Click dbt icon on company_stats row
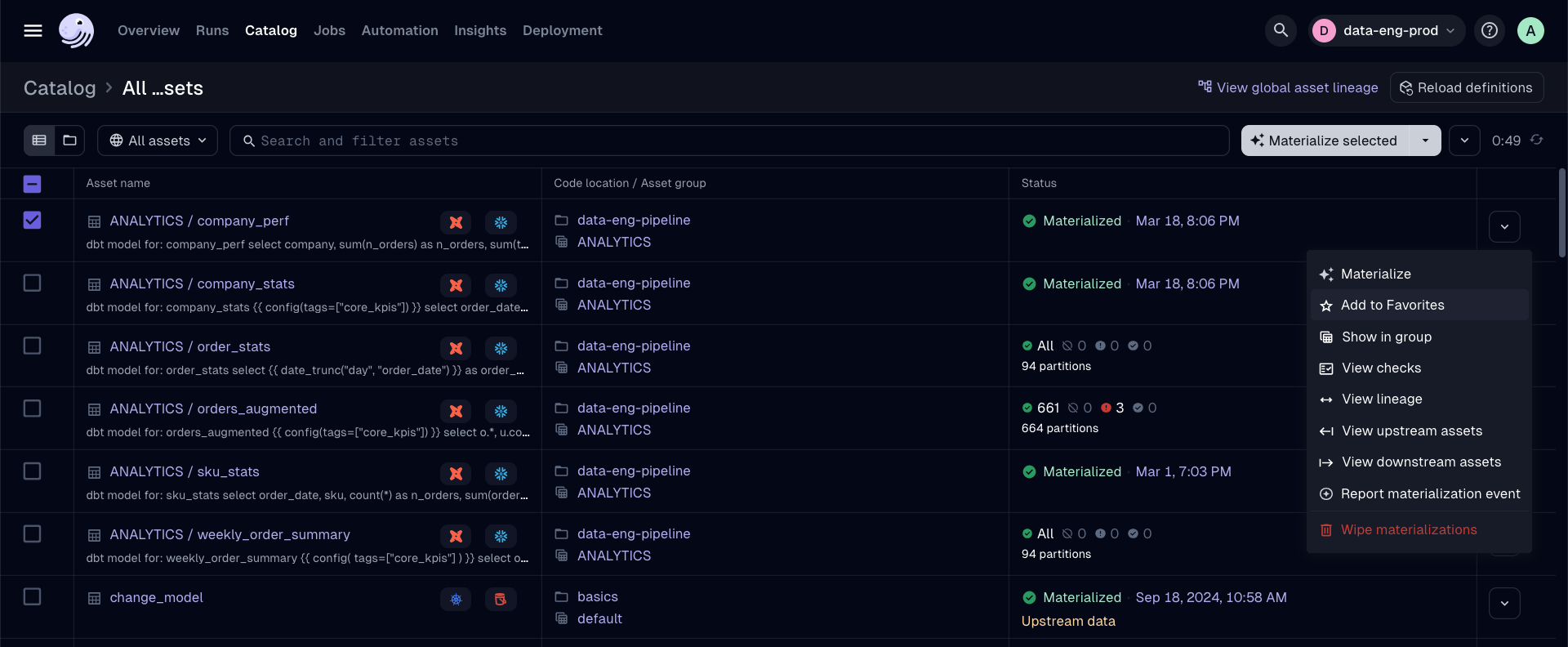The height and width of the screenshot is (647, 1568). pos(456,285)
